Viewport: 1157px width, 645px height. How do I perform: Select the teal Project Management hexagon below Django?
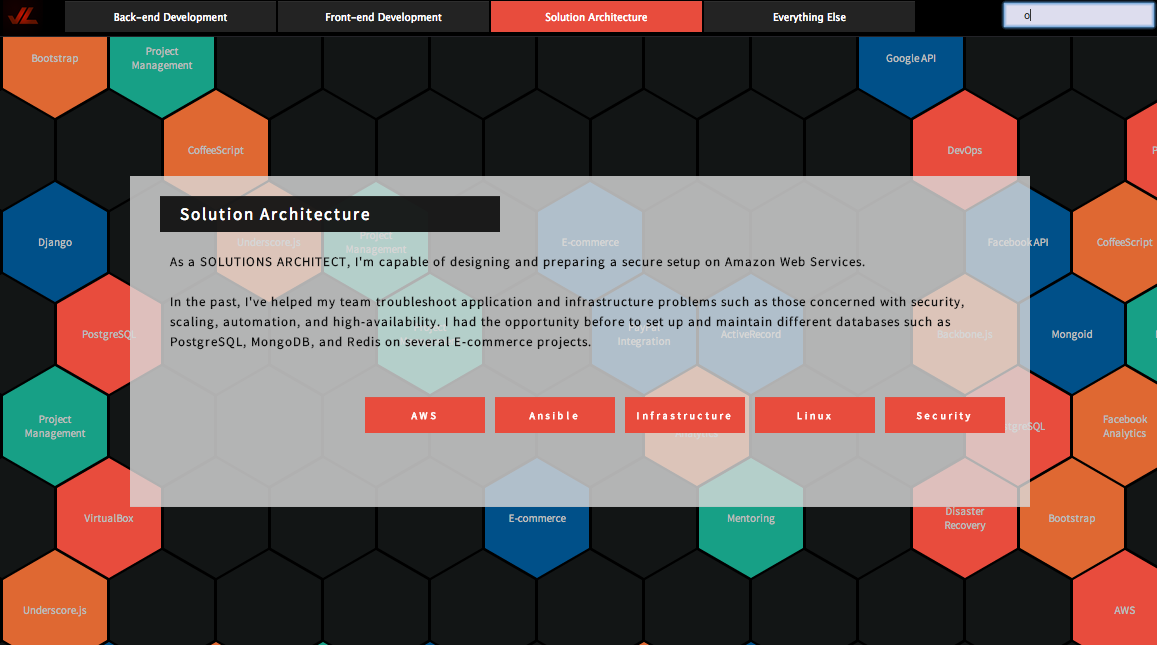tap(55, 427)
